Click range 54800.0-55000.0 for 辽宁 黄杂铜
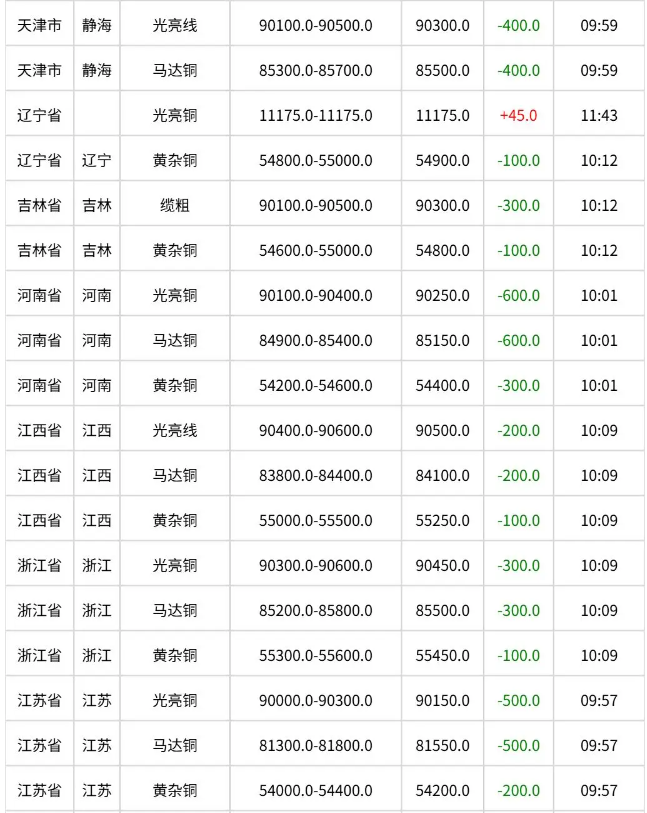The width and height of the screenshot is (647, 813). pyautogui.click(x=316, y=161)
